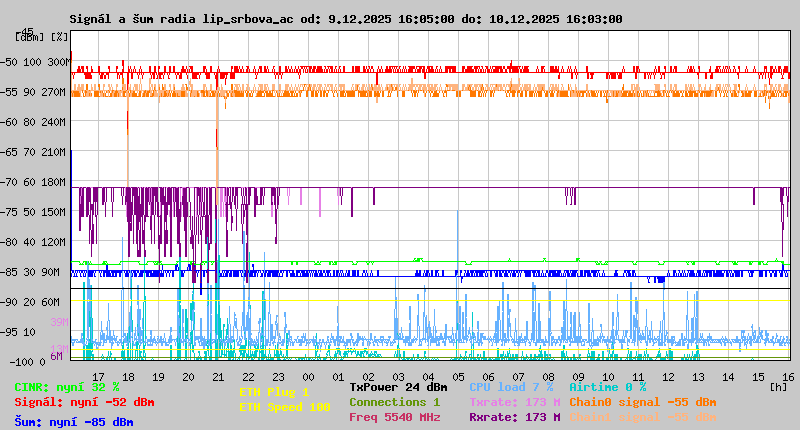
Task: Click the '17' hour label on time axis
Action: [98, 377]
